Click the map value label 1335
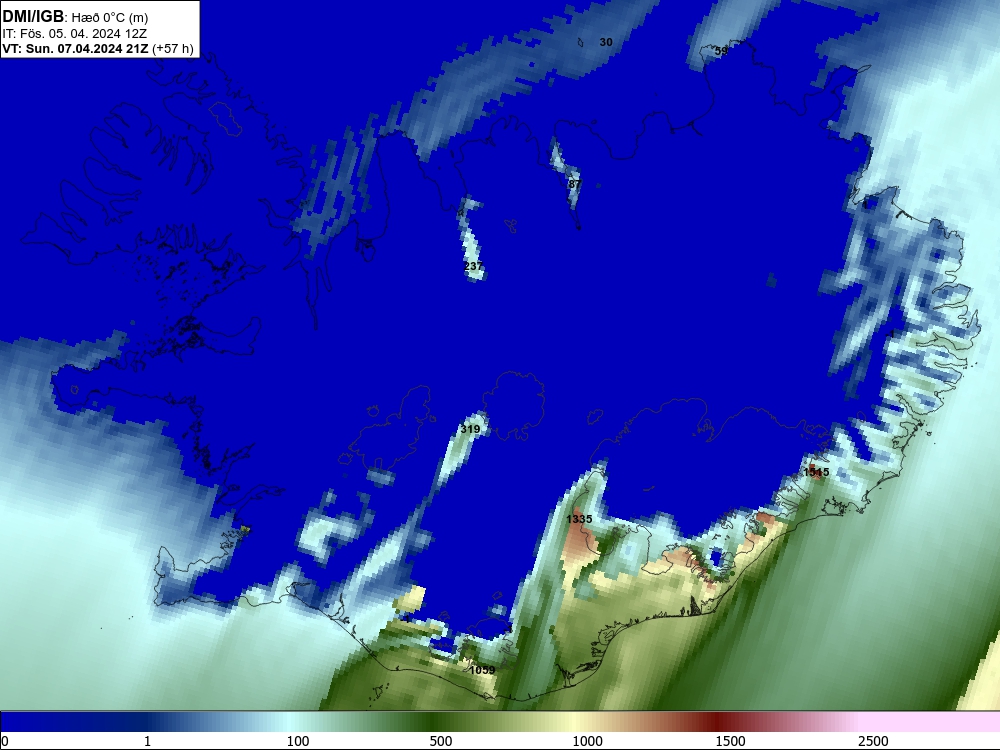The image size is (1000, 750). [x=579, y=519]
